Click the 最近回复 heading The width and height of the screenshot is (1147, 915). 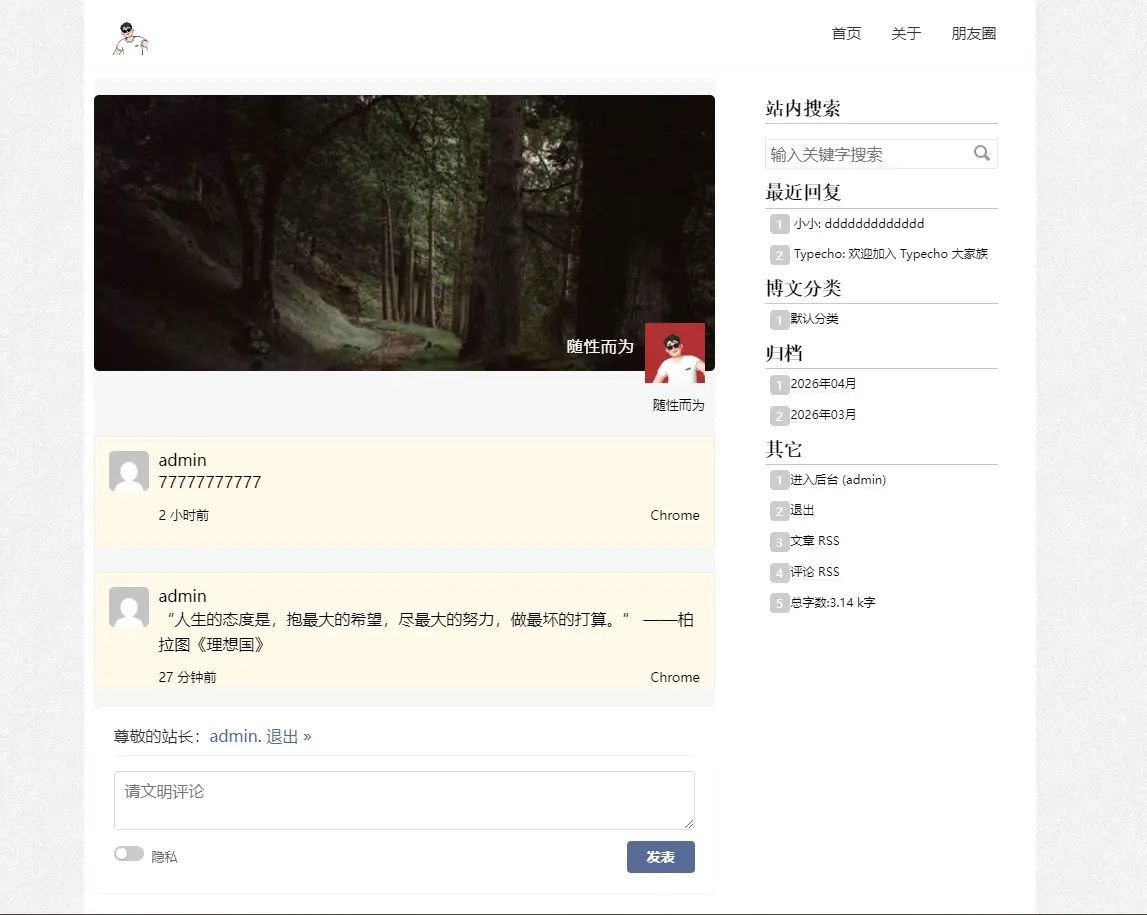point(802,192)
